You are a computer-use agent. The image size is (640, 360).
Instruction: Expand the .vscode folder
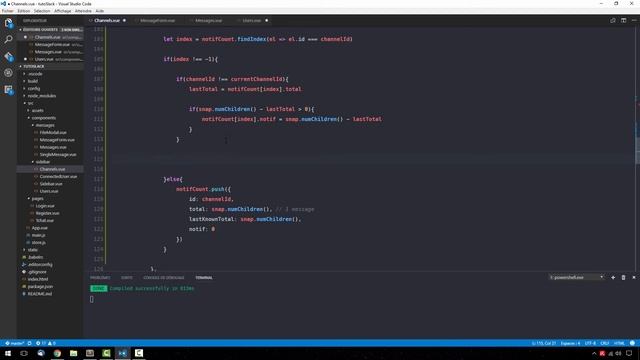35,74
